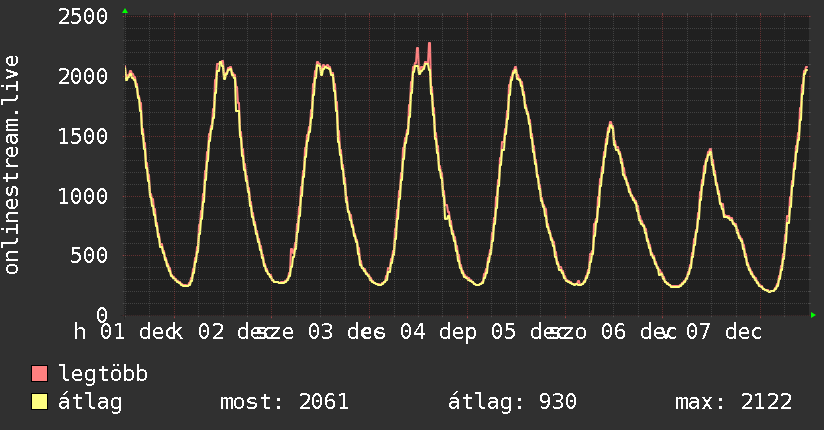Image resolution: width=824 pixels, height=430 pixels.
Task: Click the 'most: 2061' current value
Action: point(284,402)
